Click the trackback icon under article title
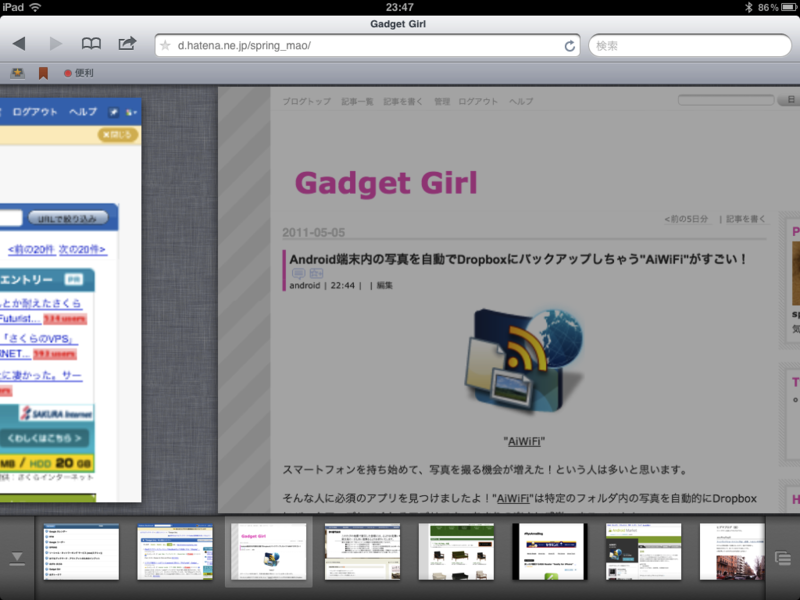This screenshot has height=600, width=800. pyautogui.click(x=316, y=273)
